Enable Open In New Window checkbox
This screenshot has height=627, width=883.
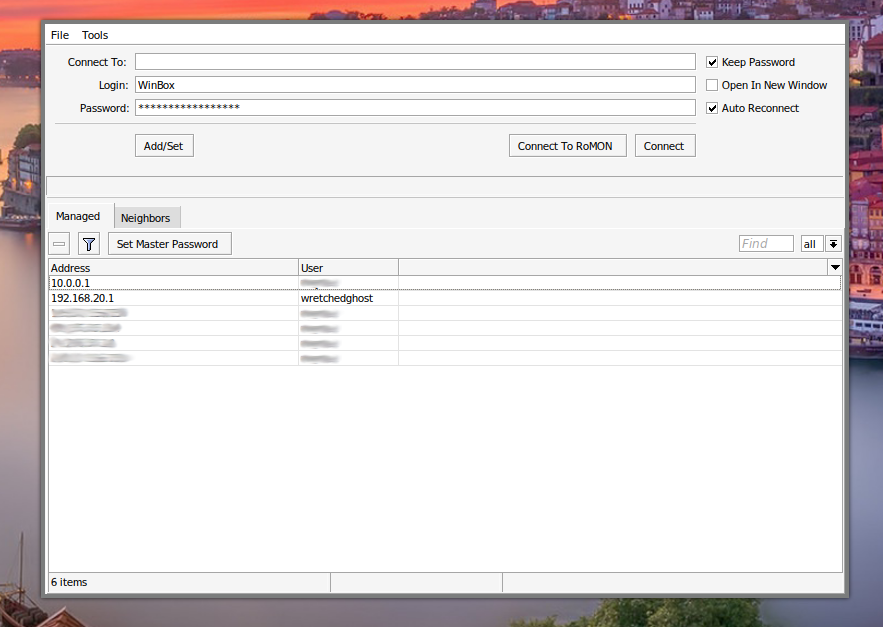tap(713, 85)
